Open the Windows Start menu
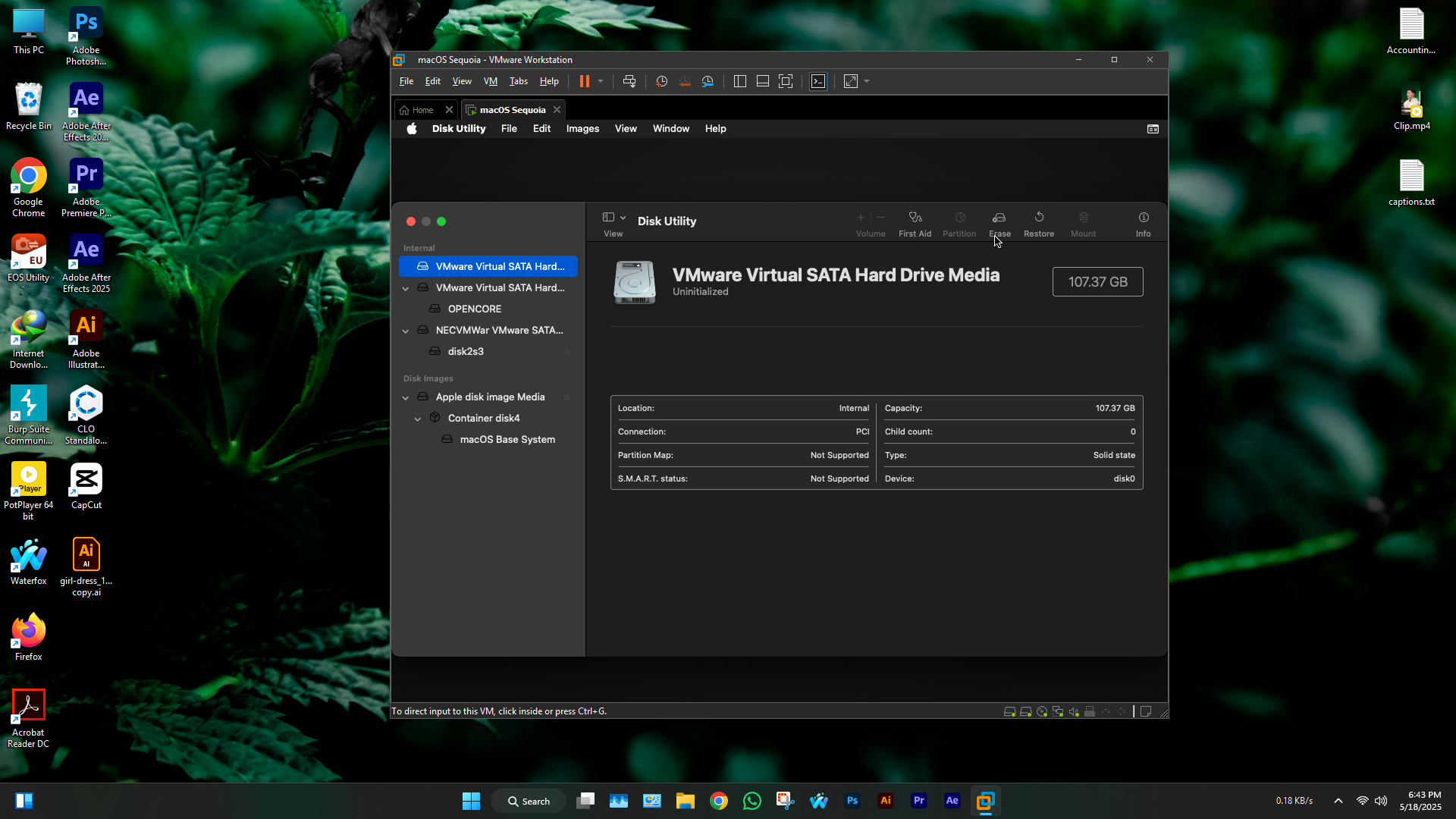This screenshot has width=1456, height=819. pyautogui.click(x=471, y=802)
